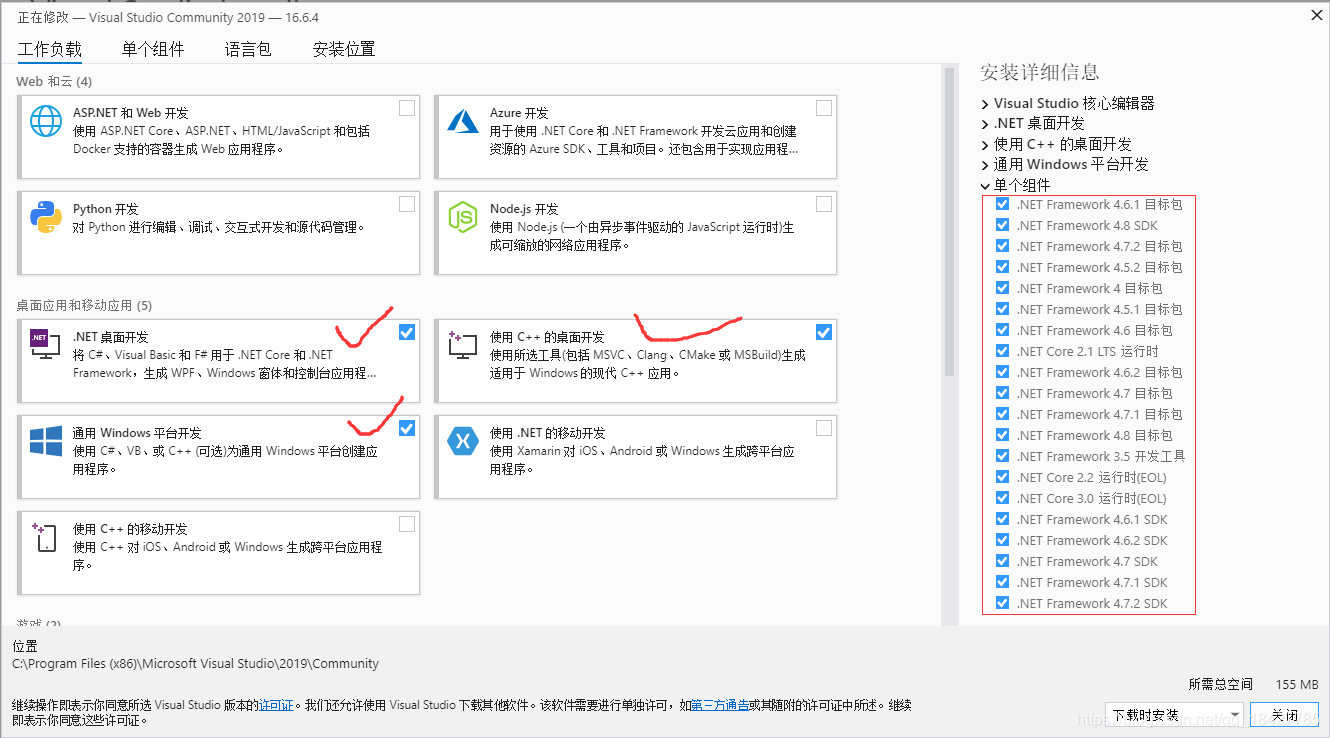Image resolution: width=1330 pixels, height=738 pixels.
Task: Close the installer window with X
Action: 1314,14
